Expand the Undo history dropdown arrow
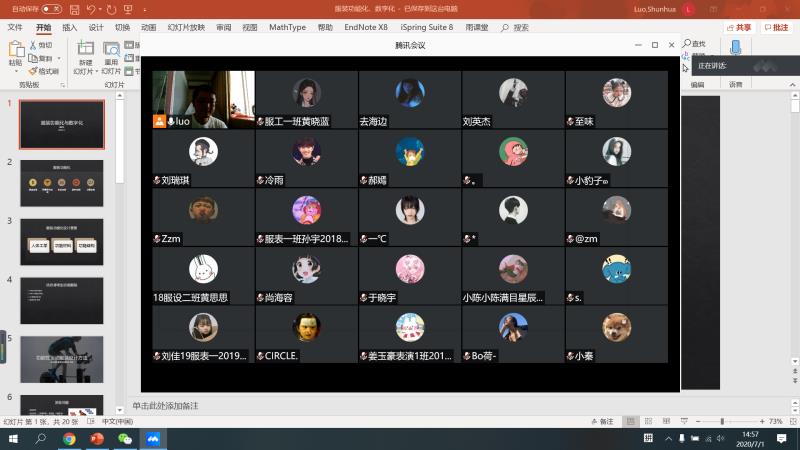This screenshot has height=450, width=800. click(98, 9)
